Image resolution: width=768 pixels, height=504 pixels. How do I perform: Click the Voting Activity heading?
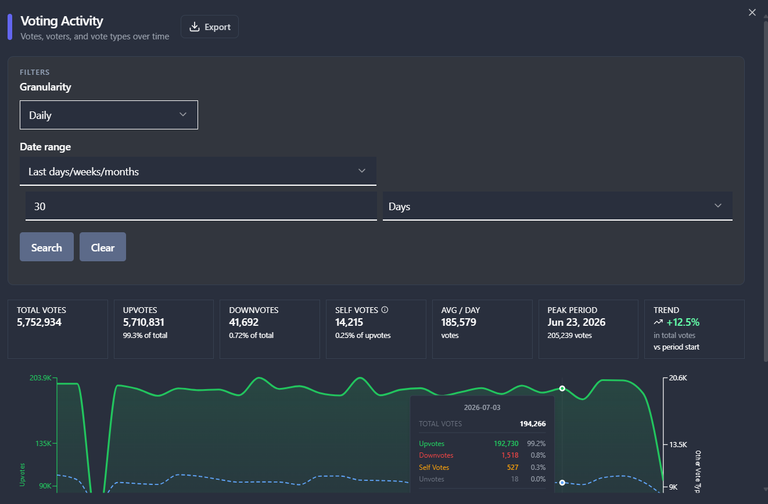62,21
